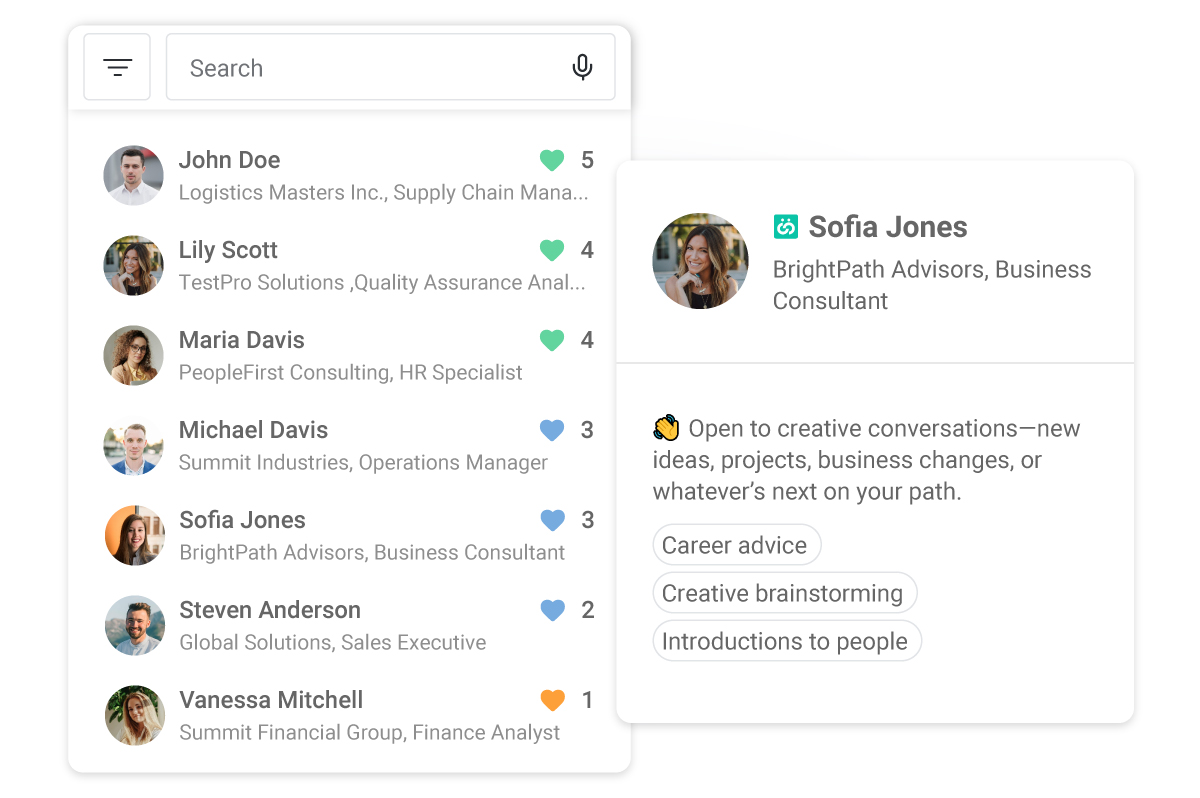
Task: Select the Creative brainstorming tag
Action: pos(784,593)
